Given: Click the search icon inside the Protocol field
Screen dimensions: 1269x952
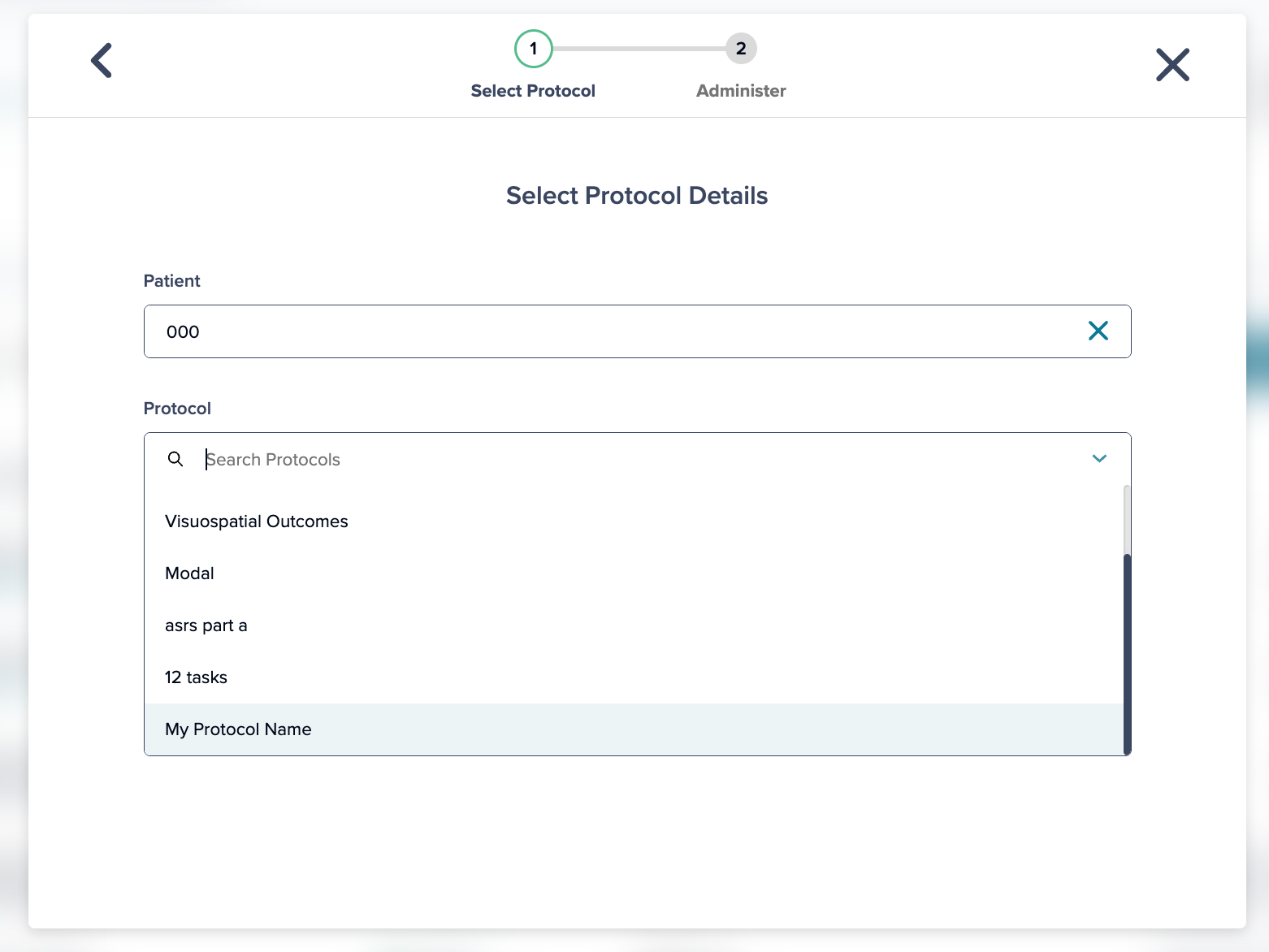Looking at the screenshot, I should 175,459.
